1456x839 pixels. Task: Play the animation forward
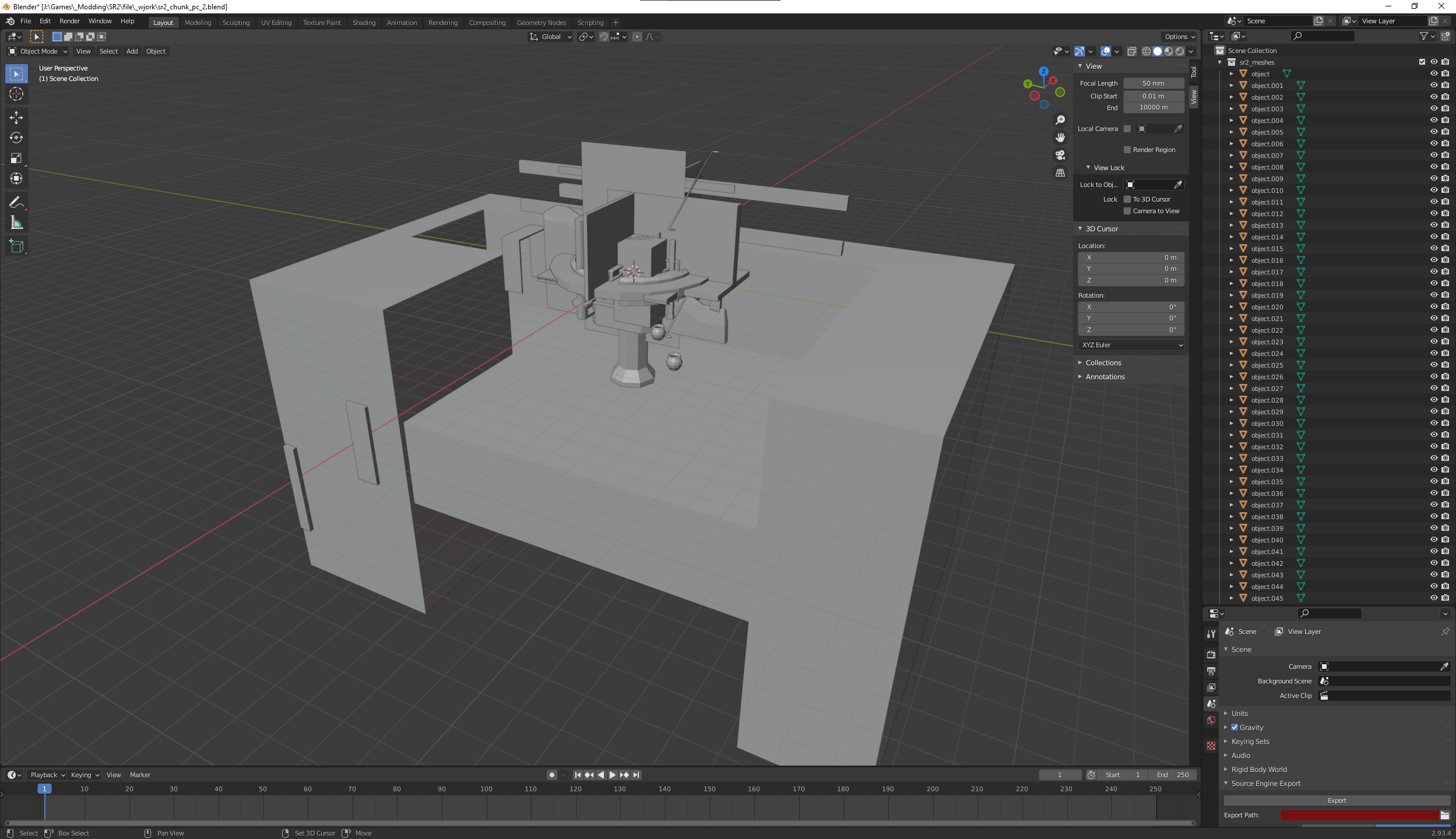click(613, 775)
